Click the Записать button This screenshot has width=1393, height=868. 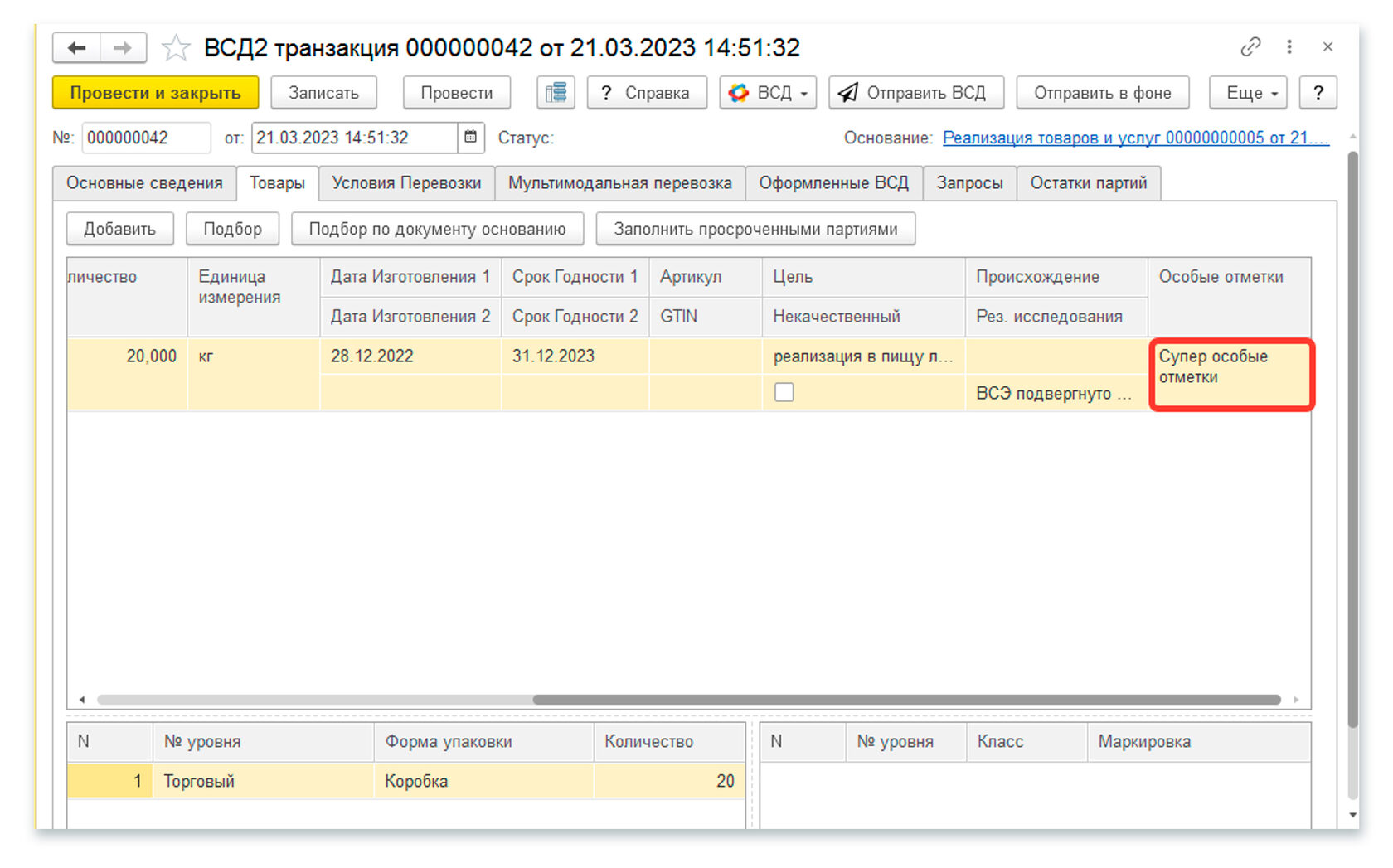(x=323, y=93)
